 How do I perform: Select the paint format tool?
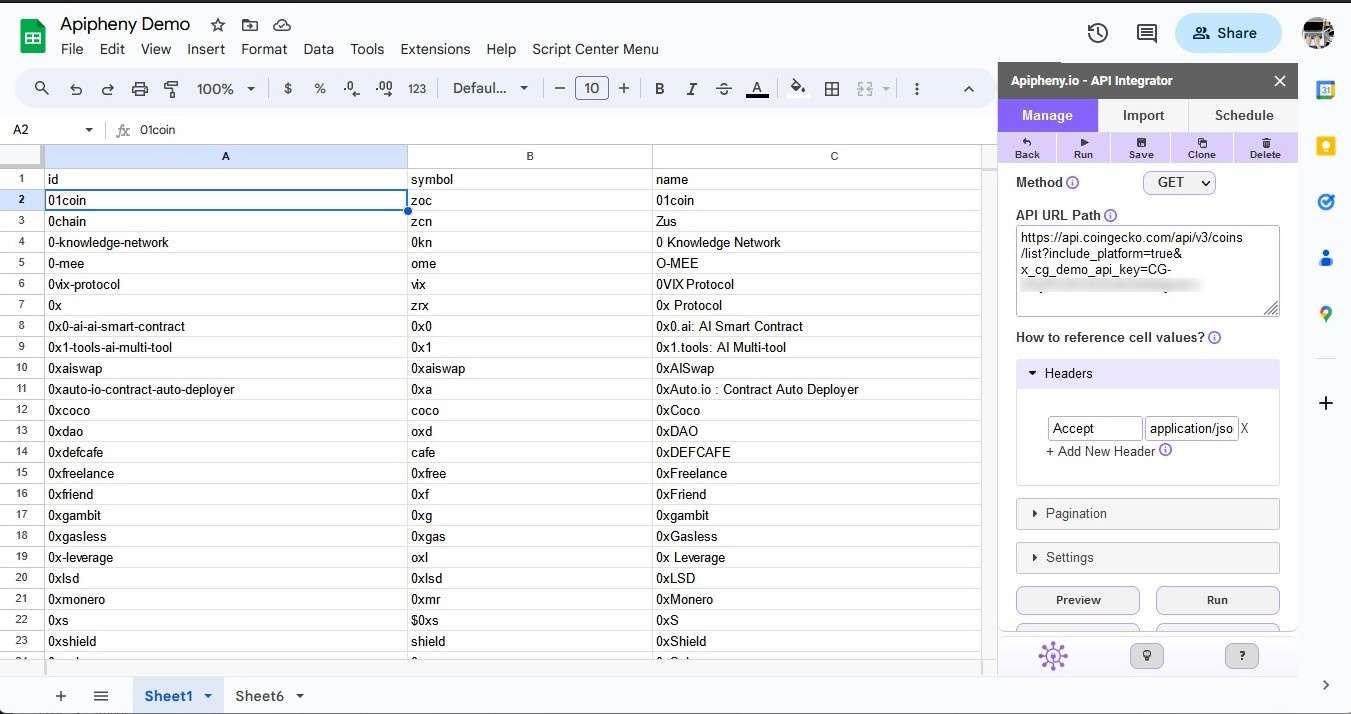pyautogui.click(x=171, y=89)
